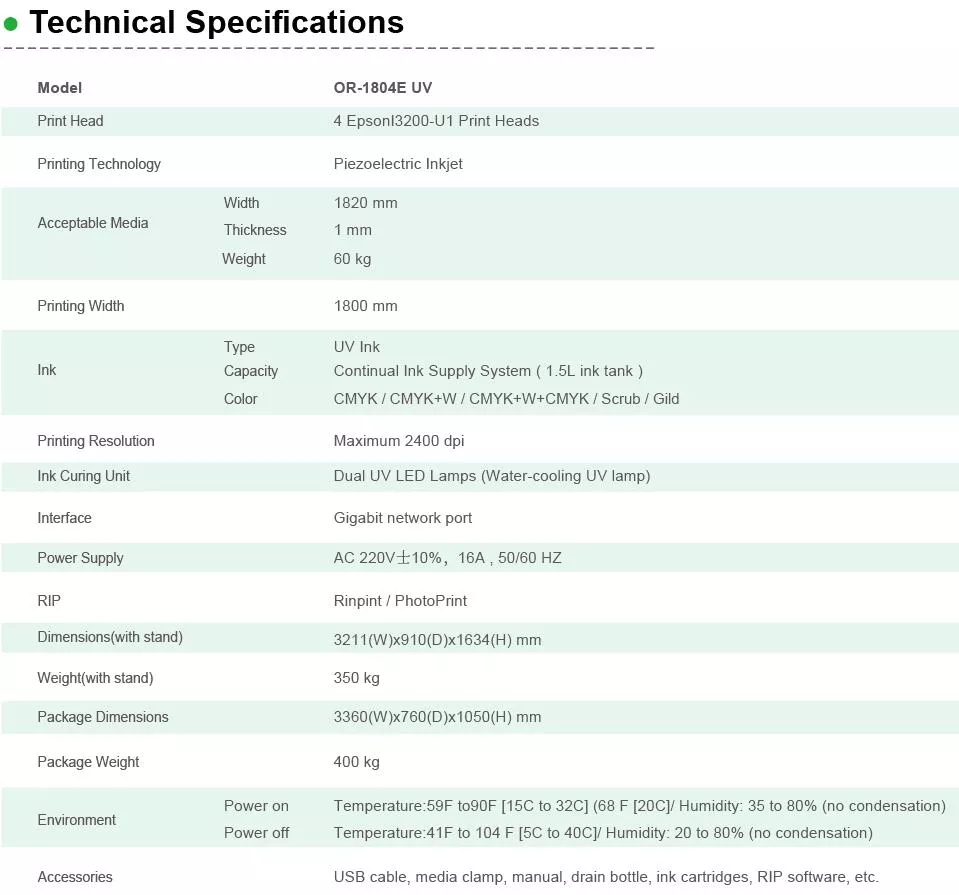Click the Power off environment sublabel
This screenshot has width=959, height=895.
256,833
